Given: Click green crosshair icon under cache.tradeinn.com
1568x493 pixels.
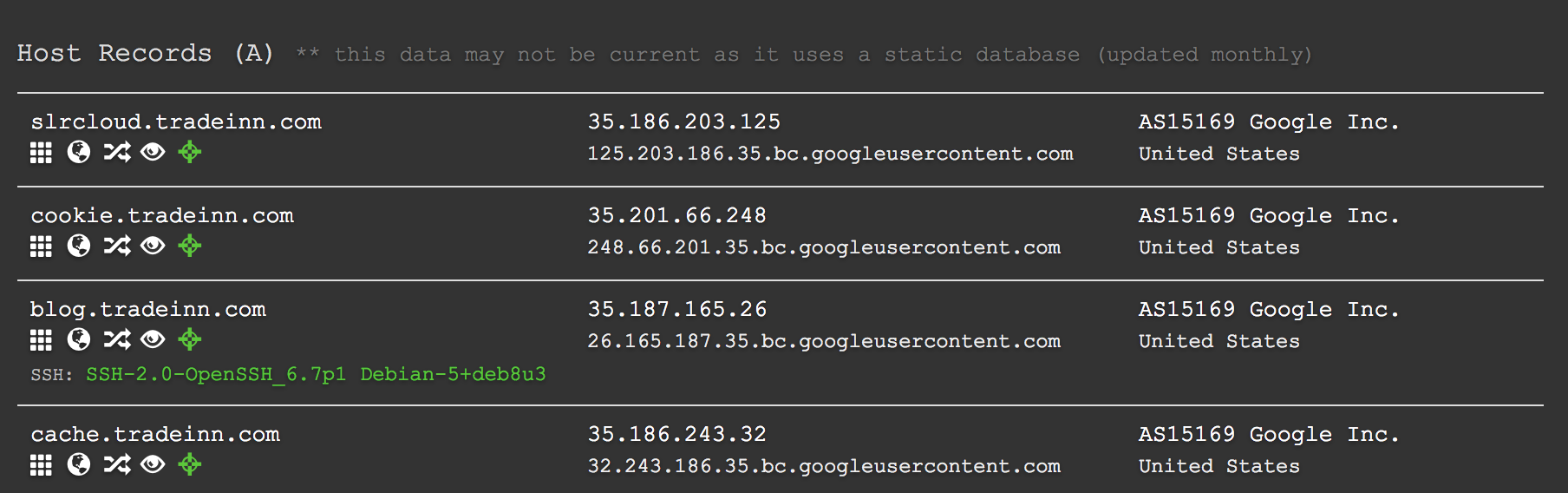Looking at the screenshot, I should coord(190,465).
